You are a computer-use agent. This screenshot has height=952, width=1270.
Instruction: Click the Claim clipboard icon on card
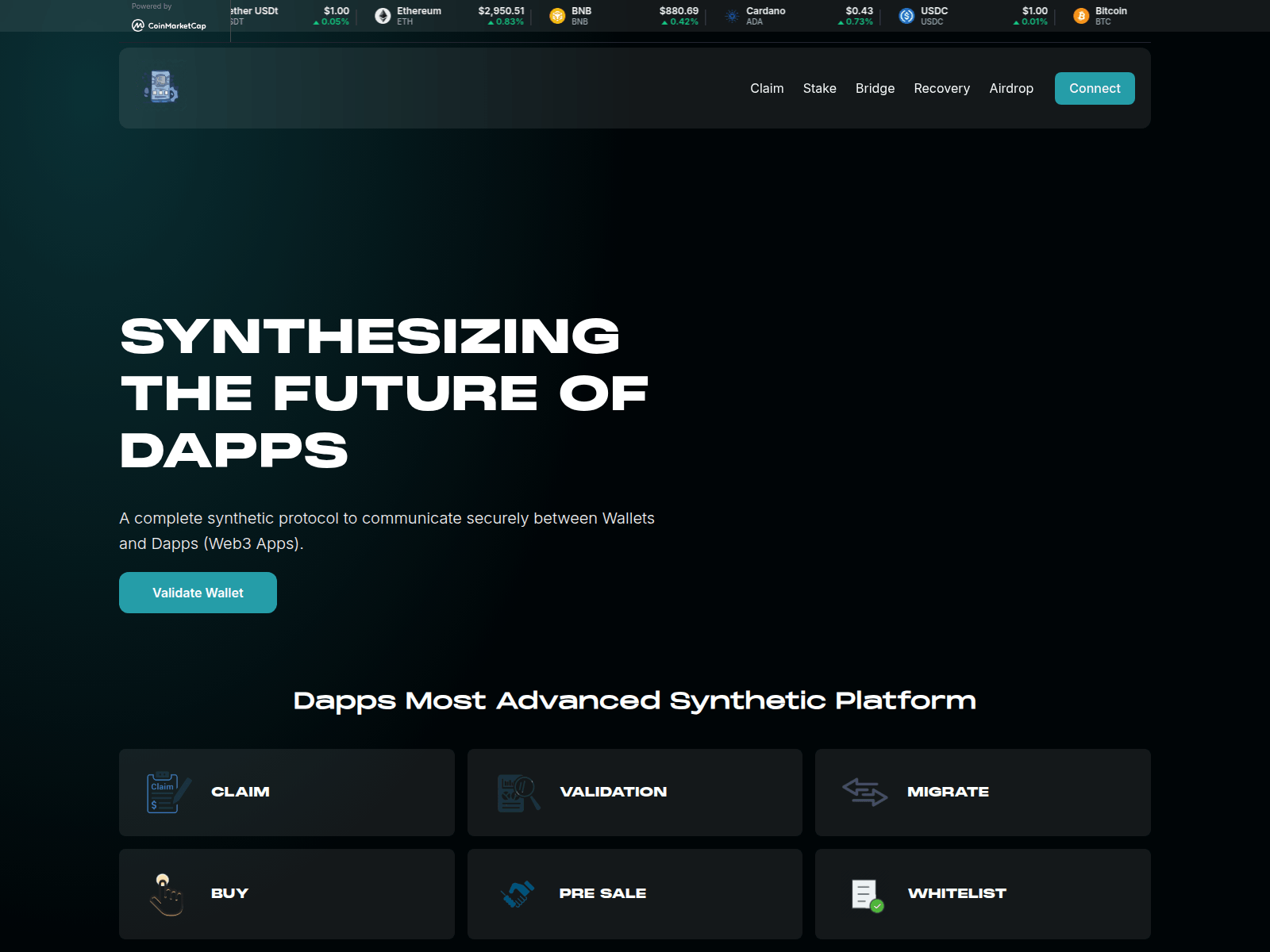pos(169,792)
